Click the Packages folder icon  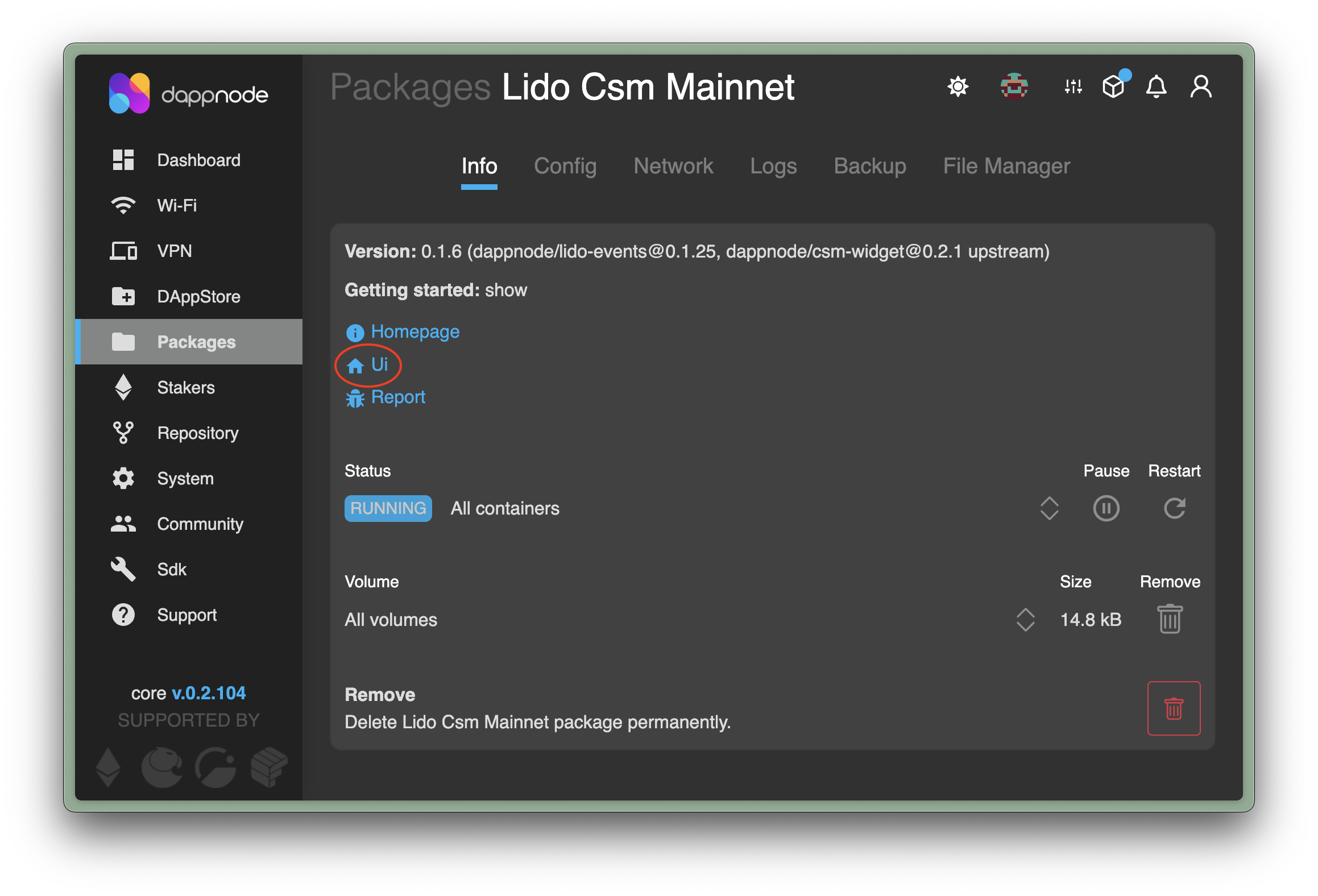click(x=123, y=342)
